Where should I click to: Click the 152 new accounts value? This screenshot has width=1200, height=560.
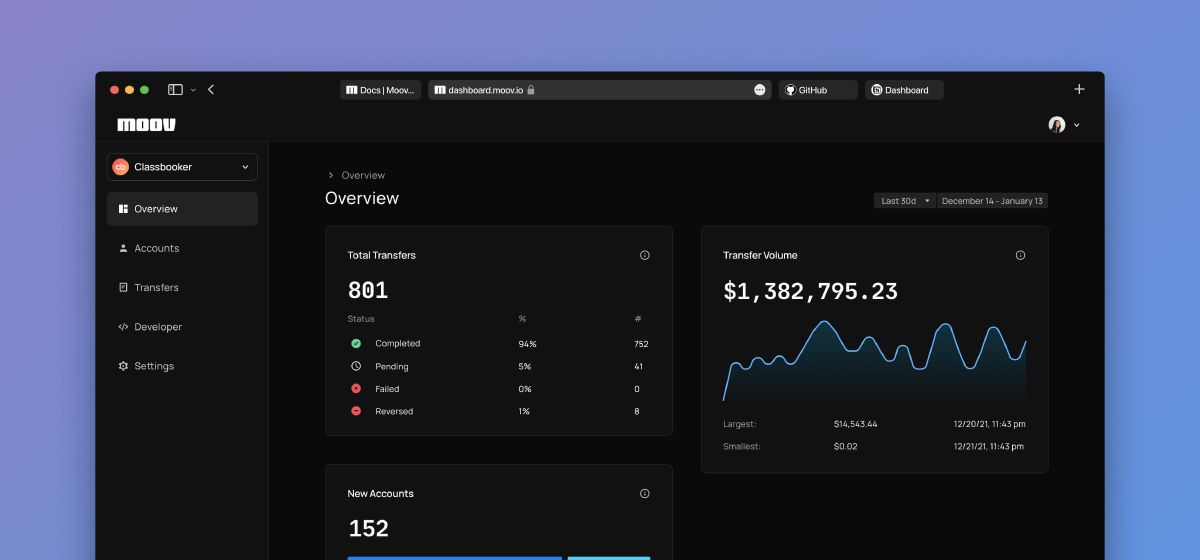tap(368, 529)
